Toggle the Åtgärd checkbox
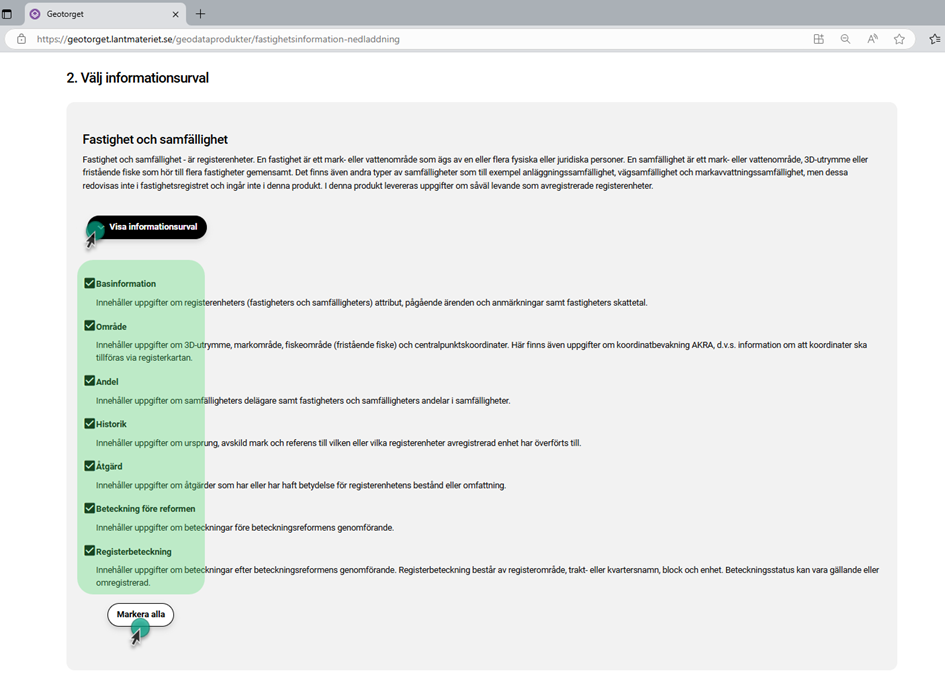This screenshot has width=945, height=675. [90, 466]
